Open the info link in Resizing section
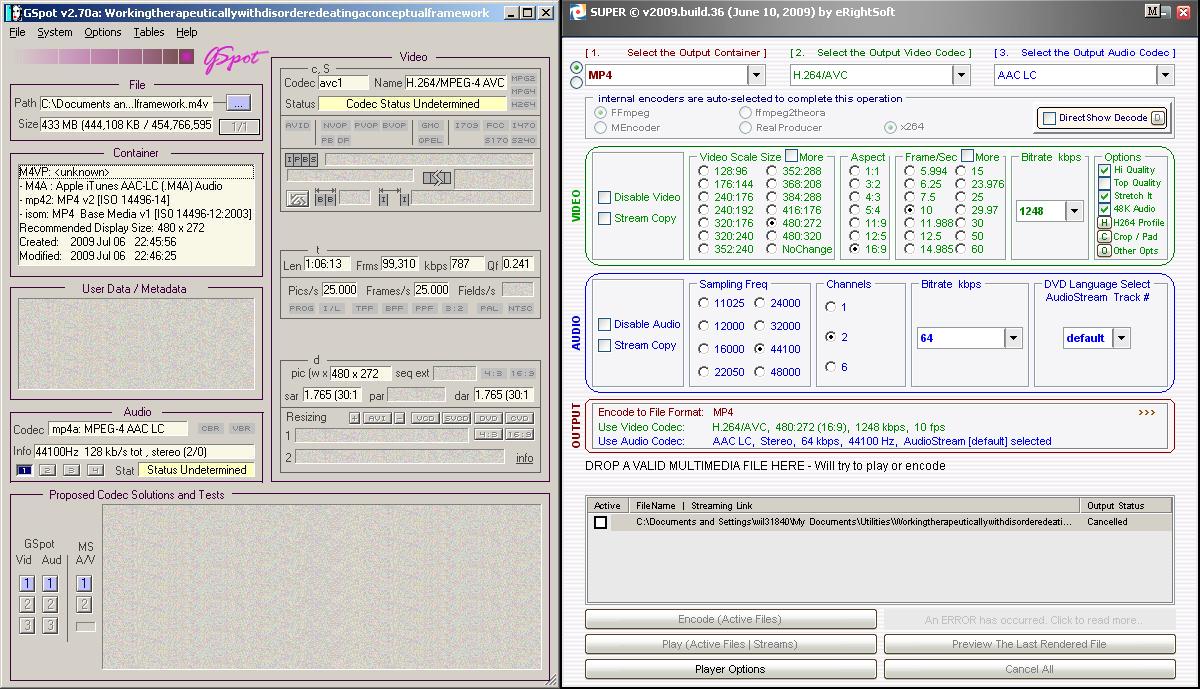This screenshot has width=1200, height=689. (524, 458)
